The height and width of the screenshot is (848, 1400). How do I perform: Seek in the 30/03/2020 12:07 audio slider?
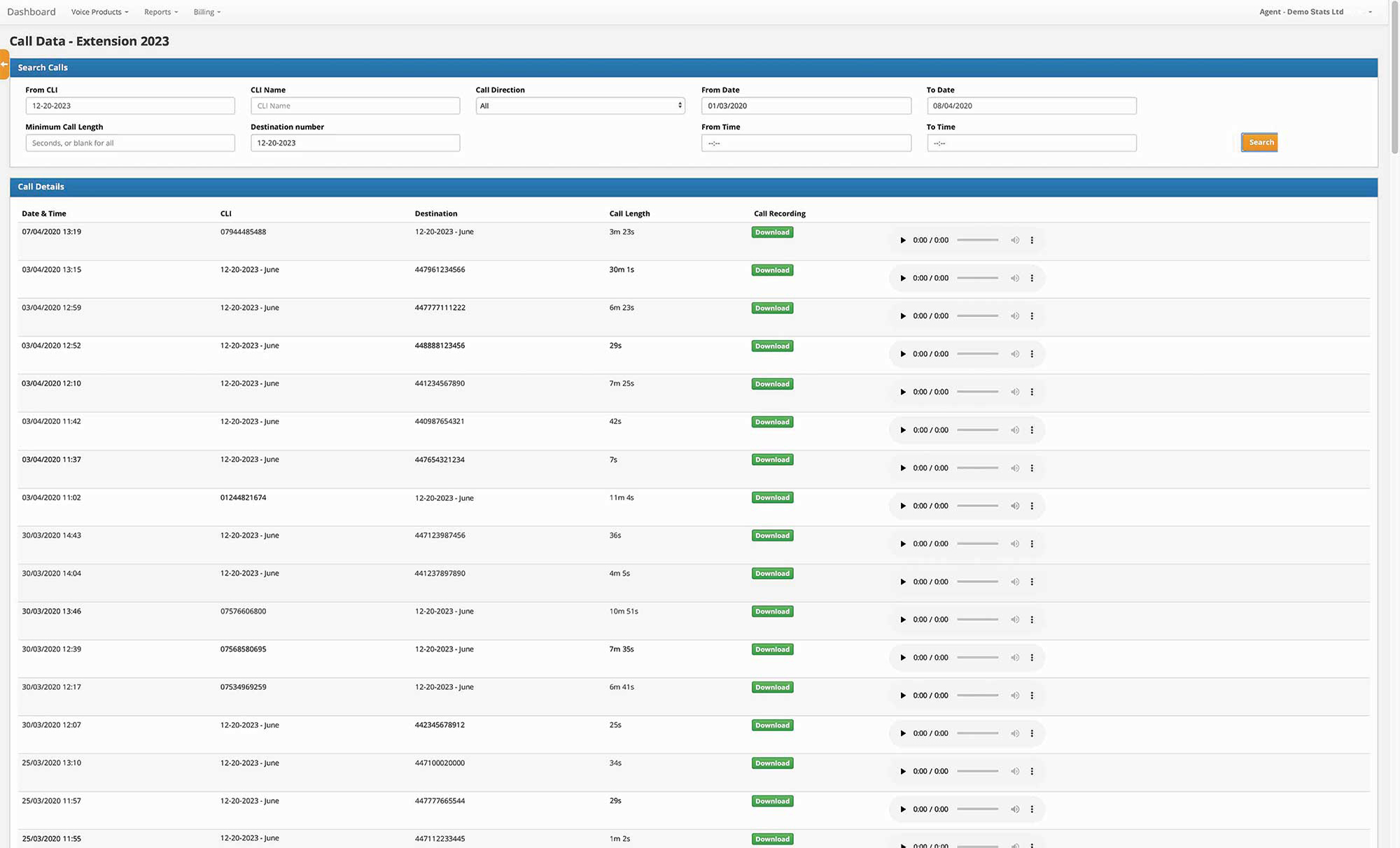point(977,734)
